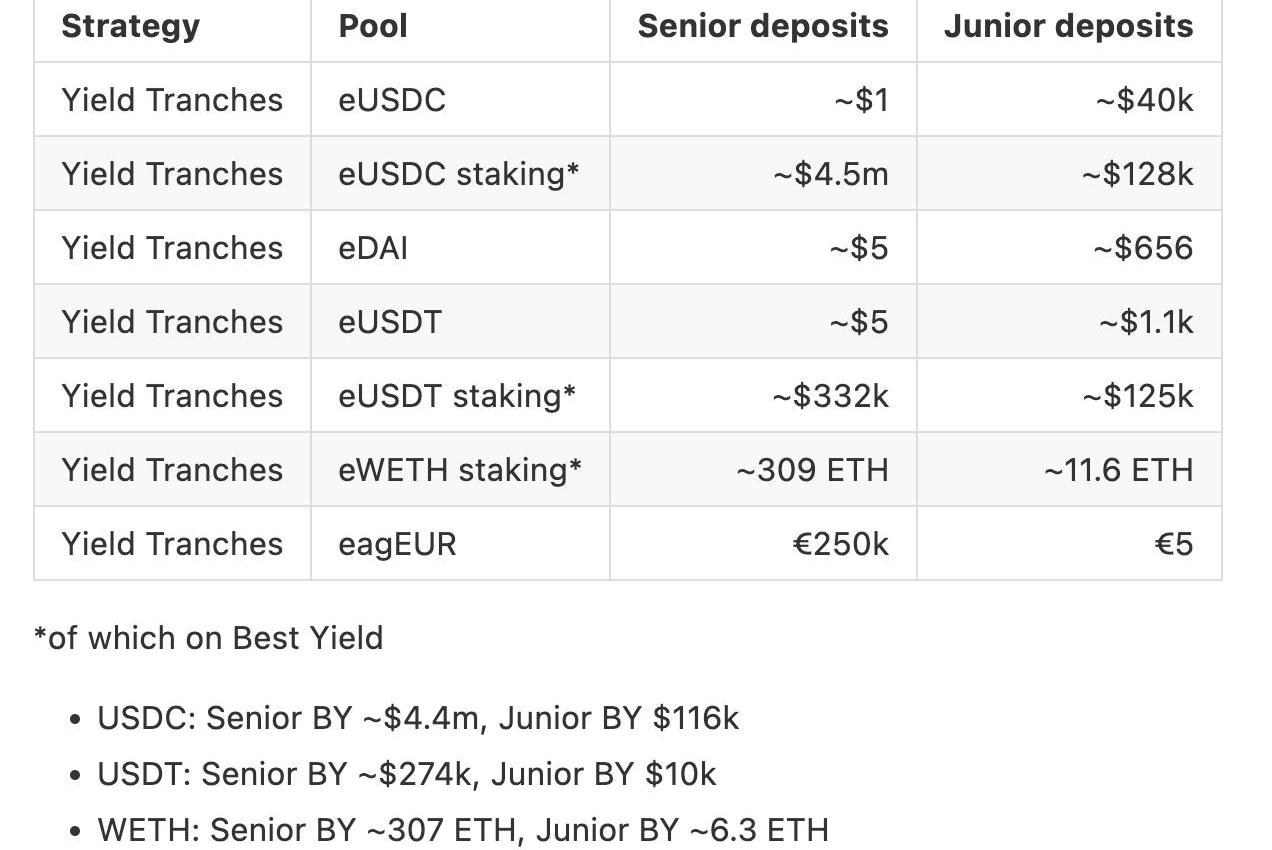Select the eUSDT staking* pool cell

457,396
